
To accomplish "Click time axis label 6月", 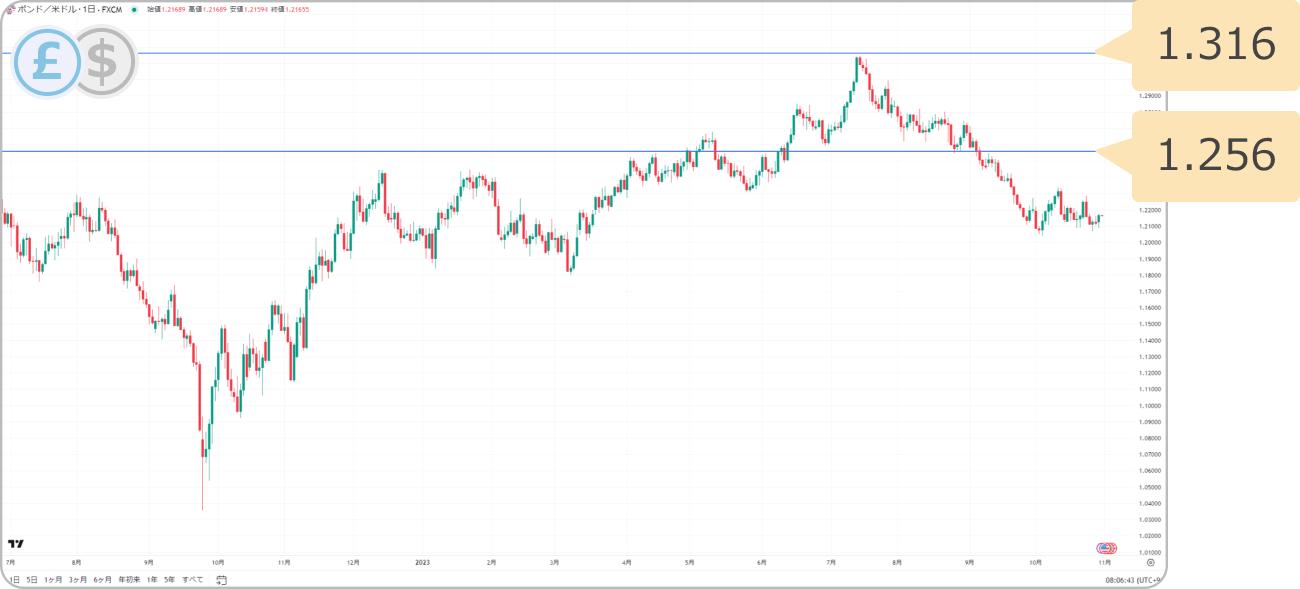I will pyautogui.click(x=762, y=563).
